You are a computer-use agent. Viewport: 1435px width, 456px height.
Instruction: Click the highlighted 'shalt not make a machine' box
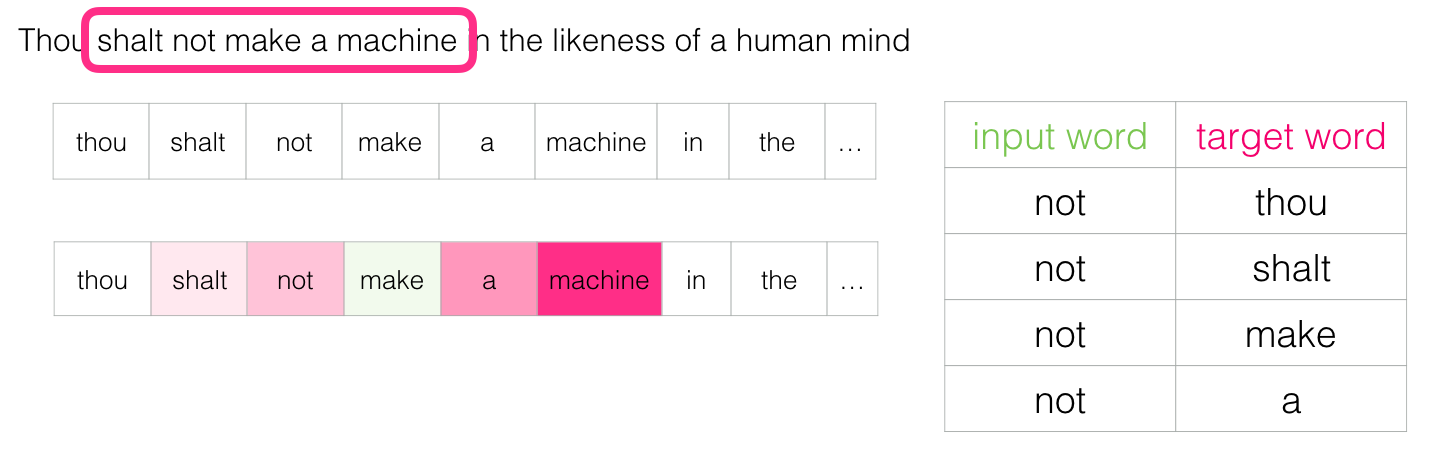click(278, 40)
